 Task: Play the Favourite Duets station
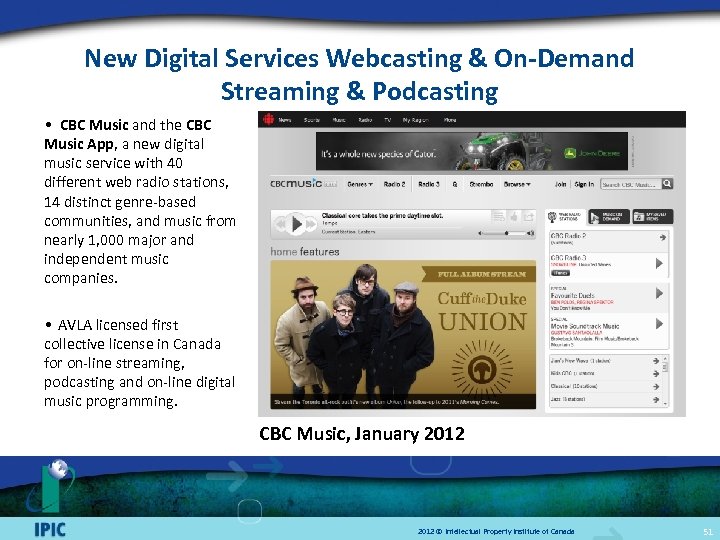[x=659, y=293]
